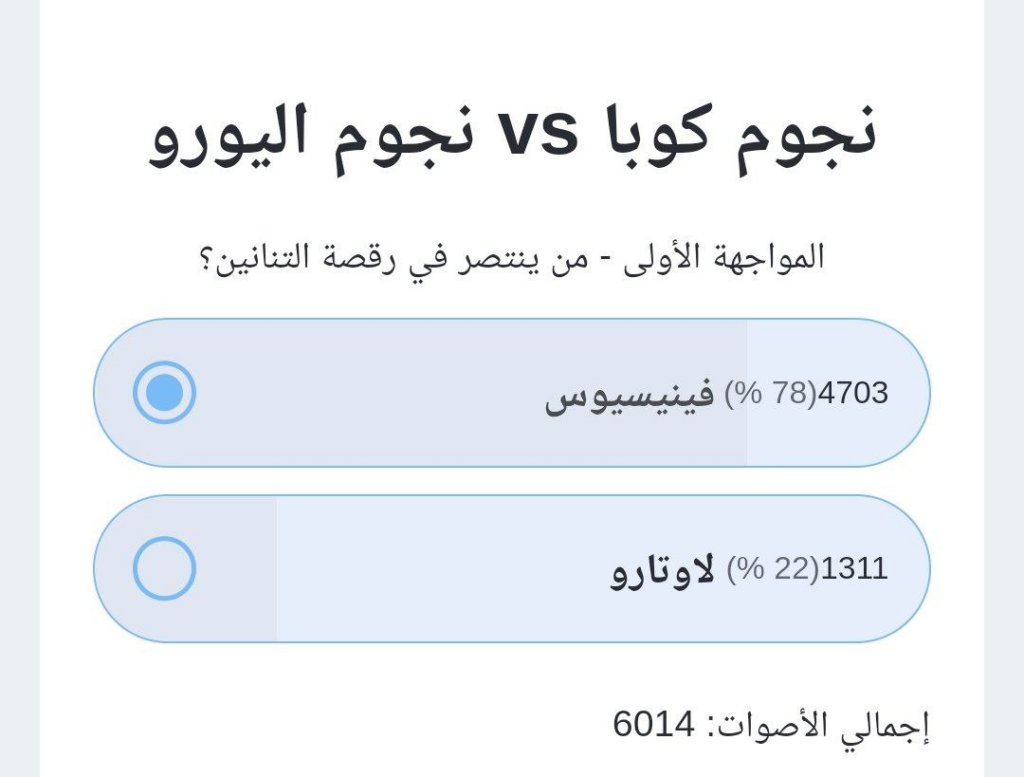Click the 1311 vote count

coord(853,570)
